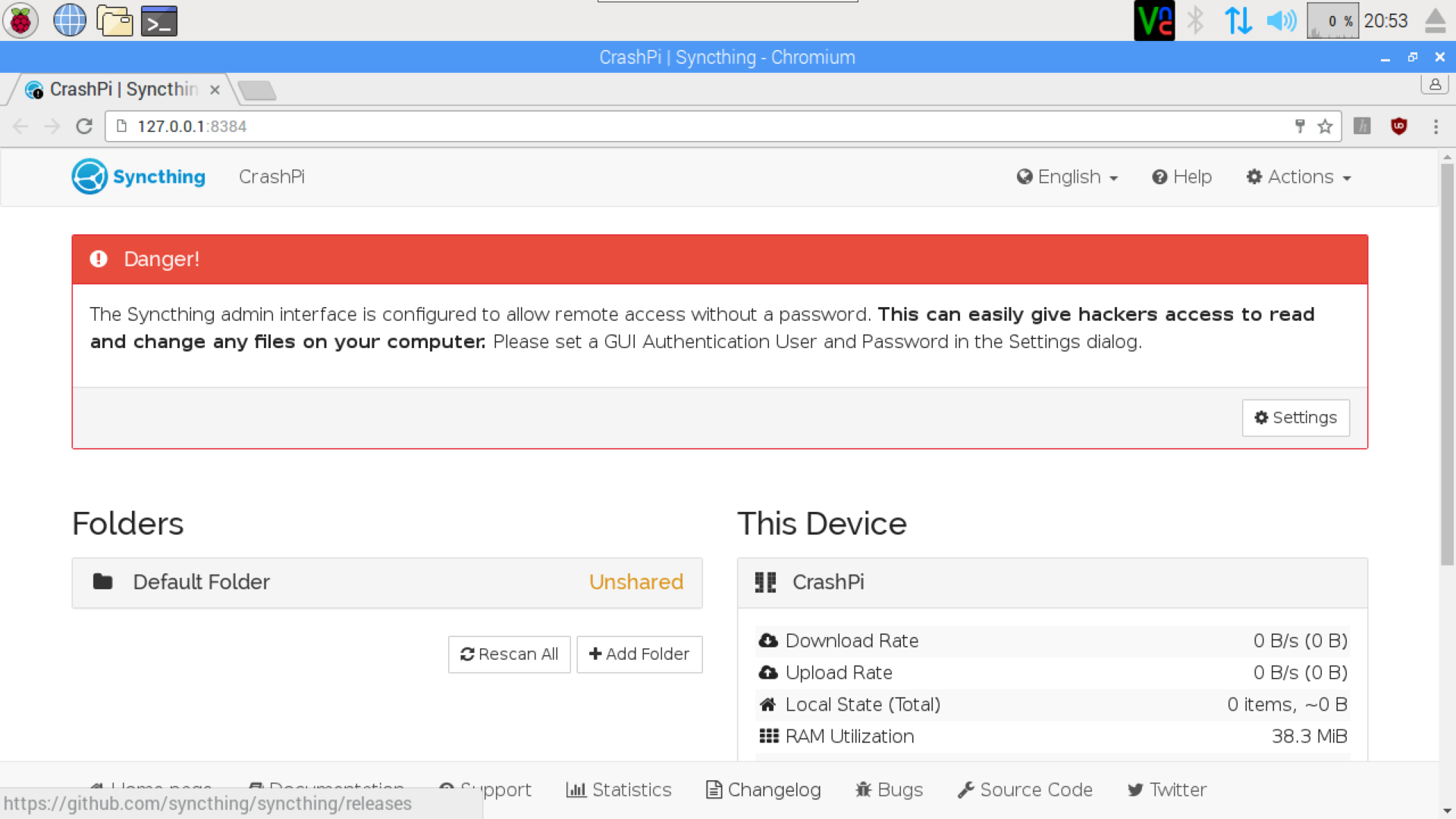Open the English language dropdown
The width and height of the screenshot is (1456, 819).
point(1068,177)
